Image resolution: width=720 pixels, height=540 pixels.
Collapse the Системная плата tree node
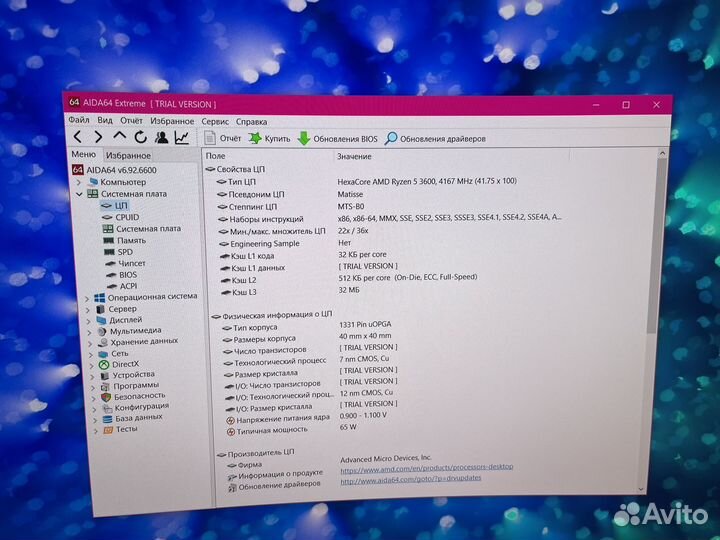tap(79, 194)
